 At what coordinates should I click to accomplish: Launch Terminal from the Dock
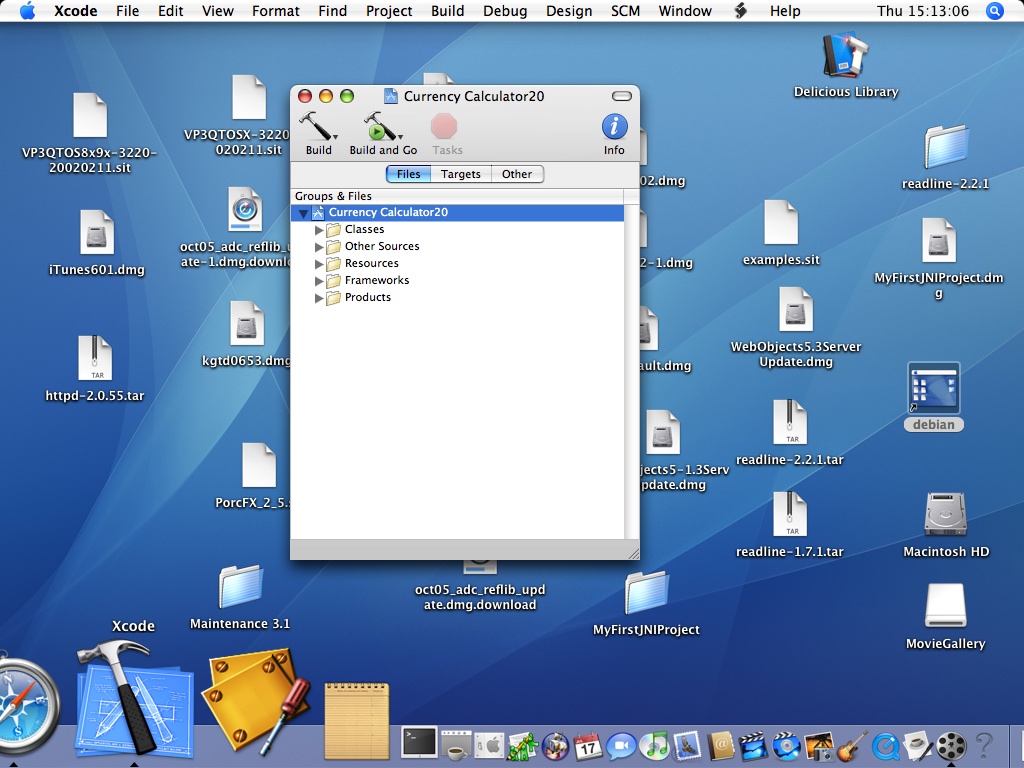coord(419,742)
